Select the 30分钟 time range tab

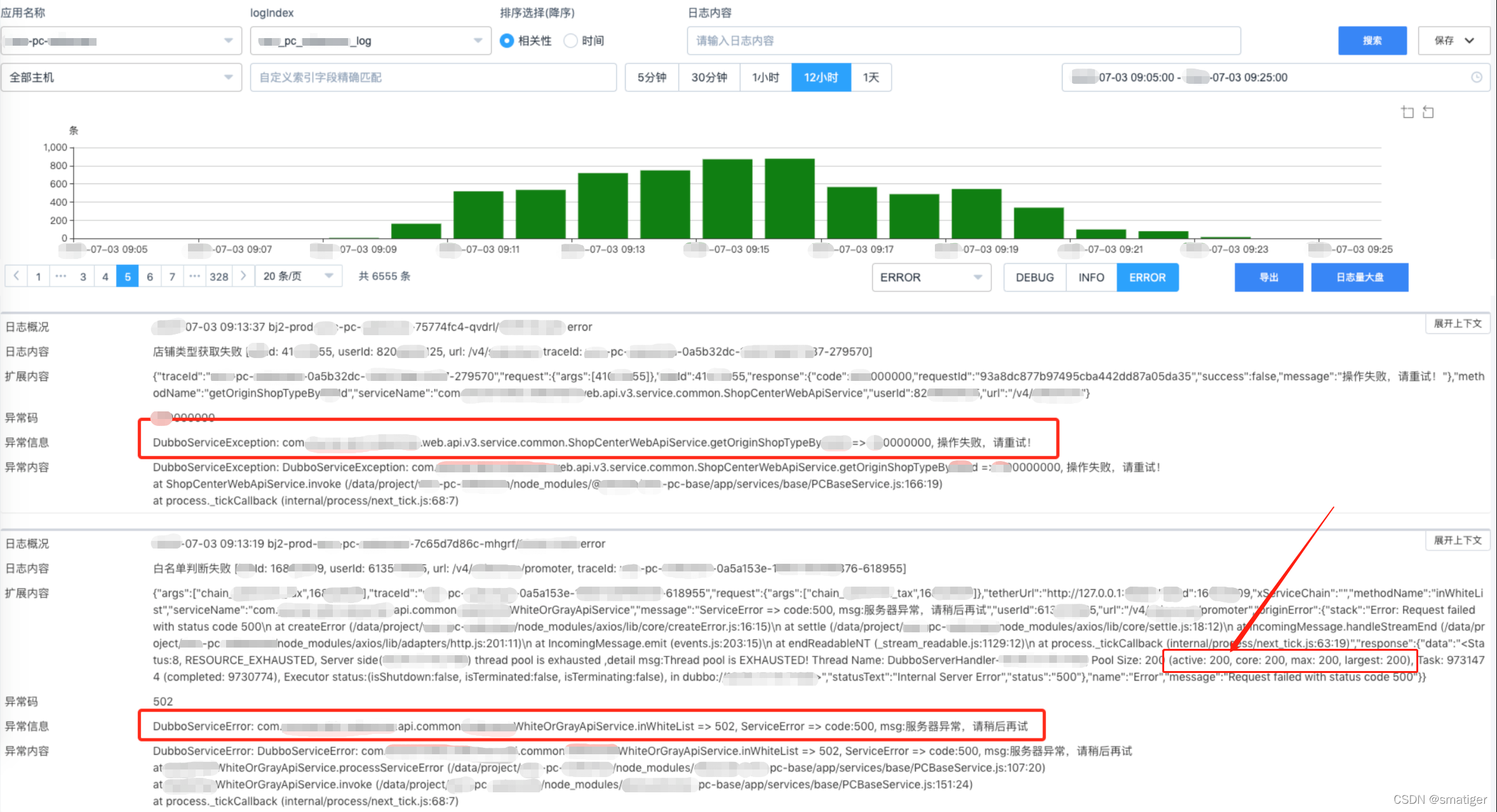click(709, 77)
